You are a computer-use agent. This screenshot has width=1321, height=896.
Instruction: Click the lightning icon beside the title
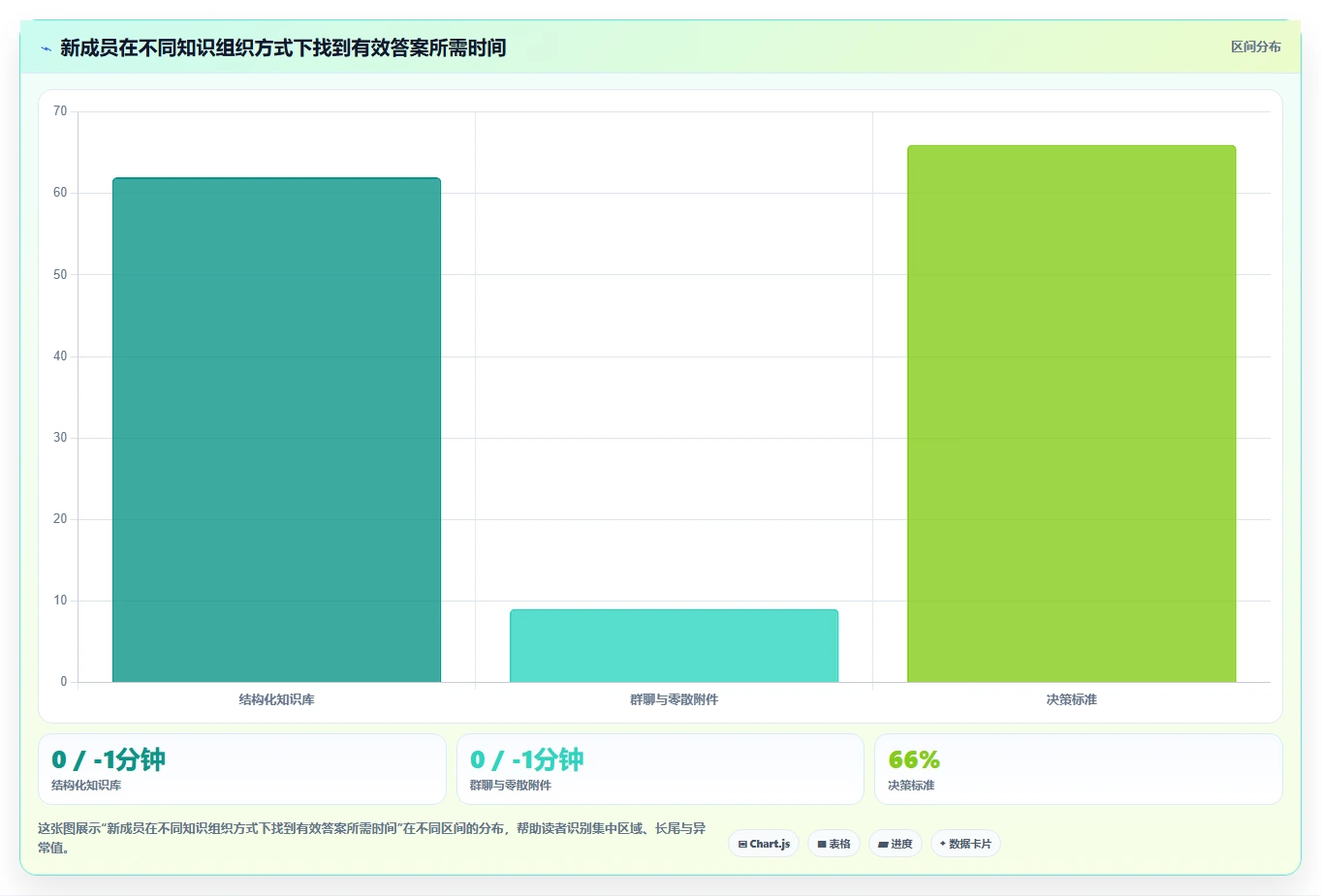pos(46,48)
